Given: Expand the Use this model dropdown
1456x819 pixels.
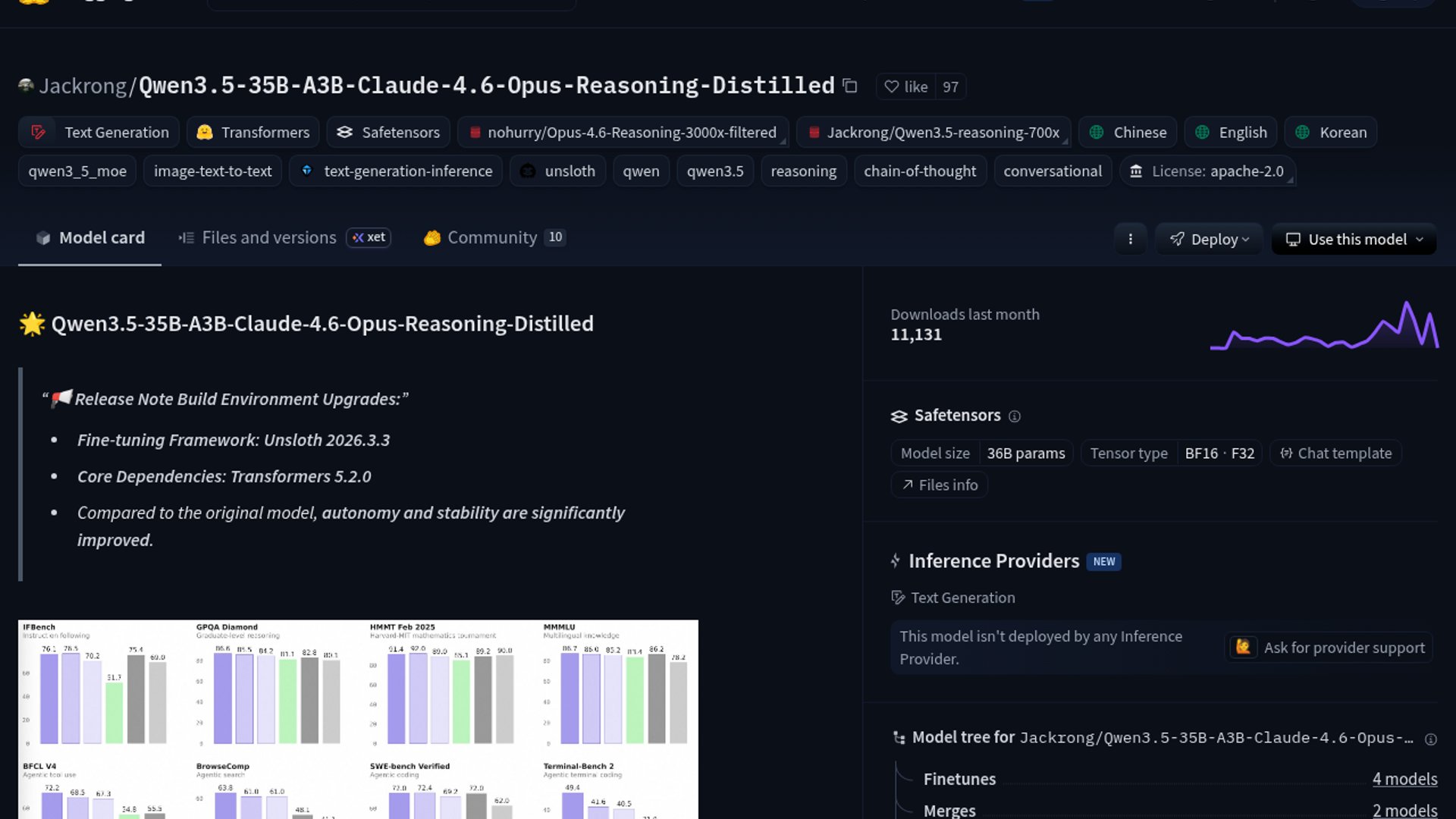Looking at the screenshot, I should 1354,239.
